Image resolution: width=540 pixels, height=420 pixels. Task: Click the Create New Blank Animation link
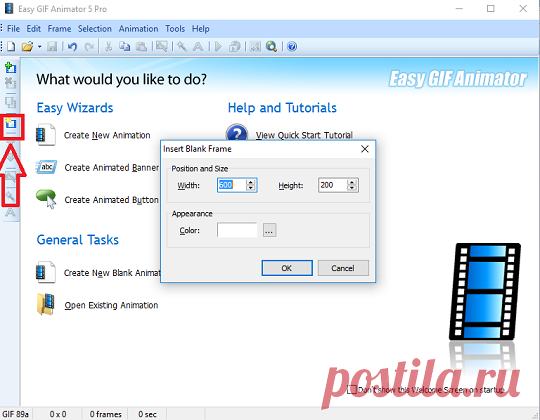pos(112,273)
